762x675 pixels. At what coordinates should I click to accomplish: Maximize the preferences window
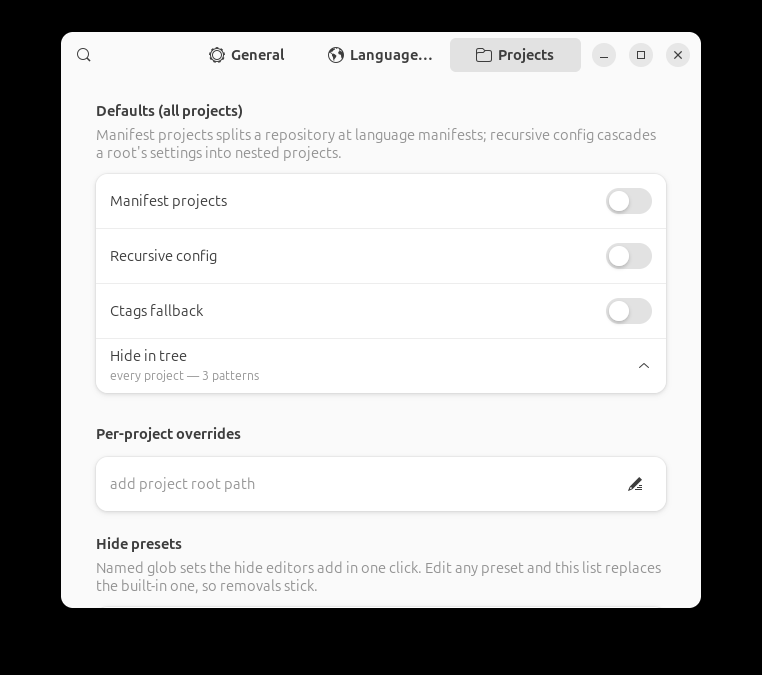coord(641,55)
